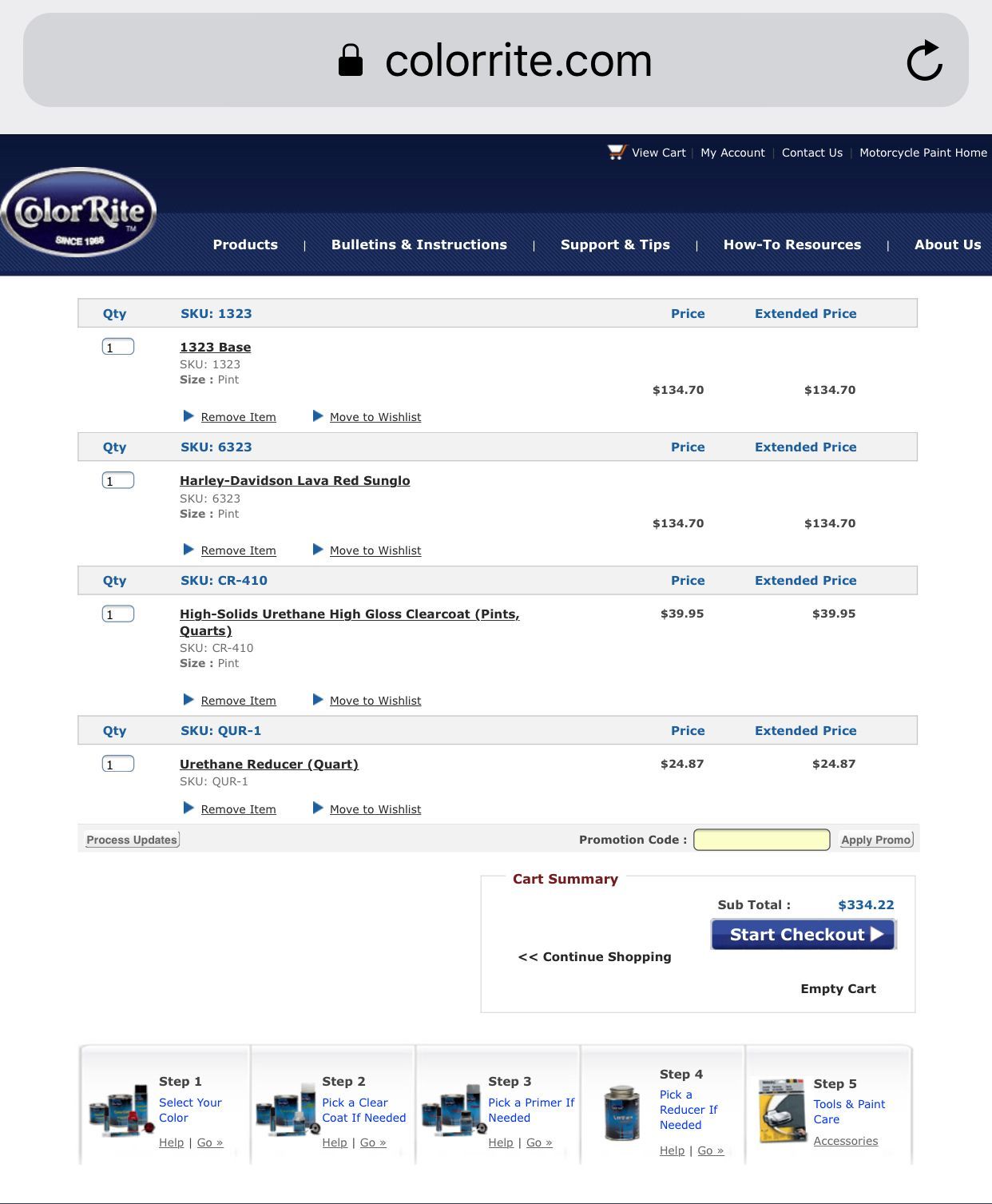
Task: Click the Apply Promo button
Action: tap(875, 840)
